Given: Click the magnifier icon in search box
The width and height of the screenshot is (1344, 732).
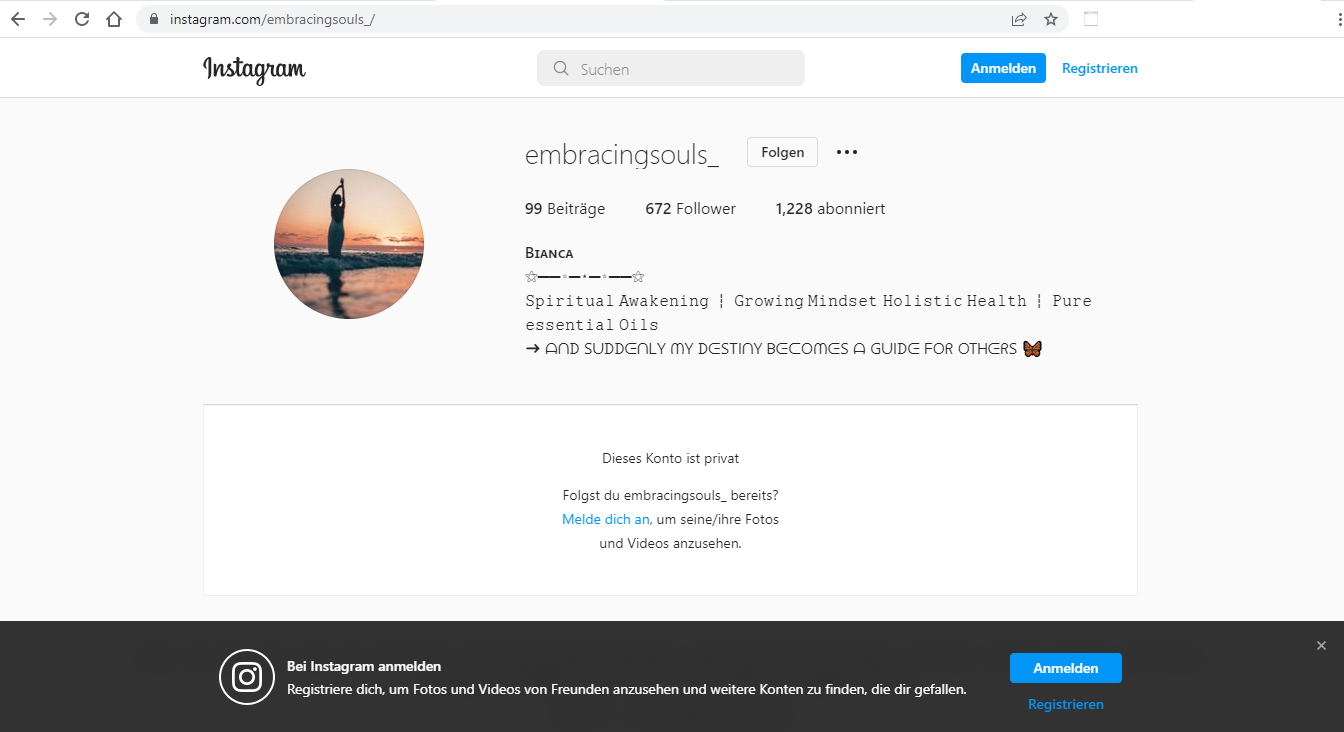Looking at the screenshot, I should (560, 69).
